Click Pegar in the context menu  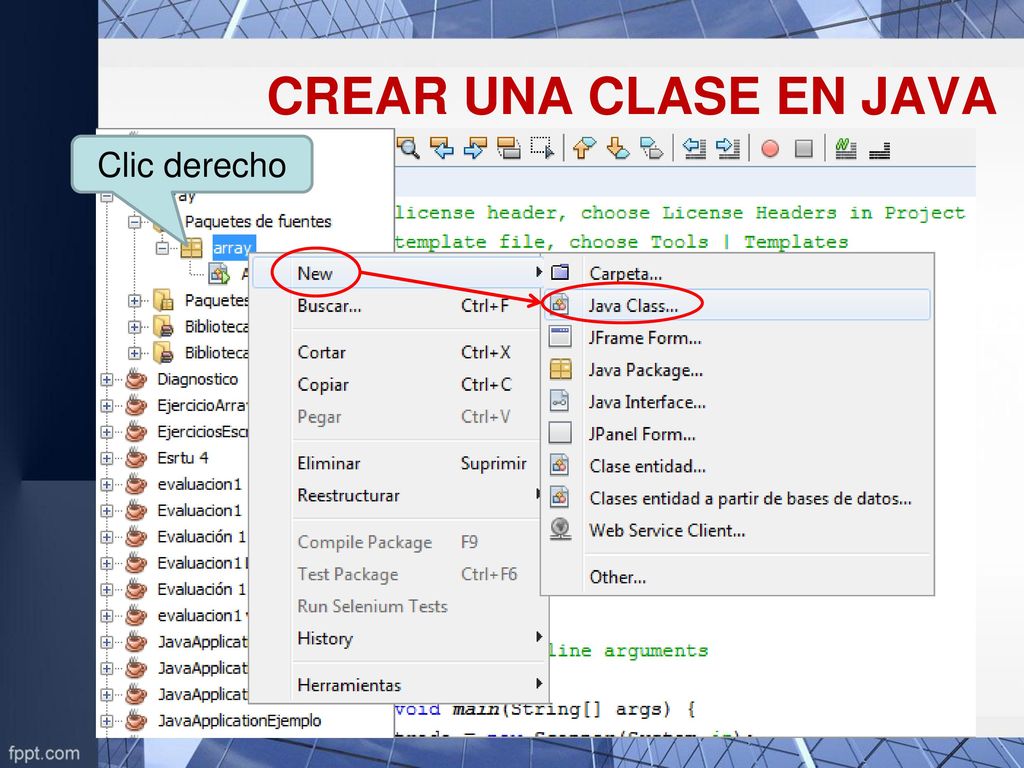[x=400, y=417]
